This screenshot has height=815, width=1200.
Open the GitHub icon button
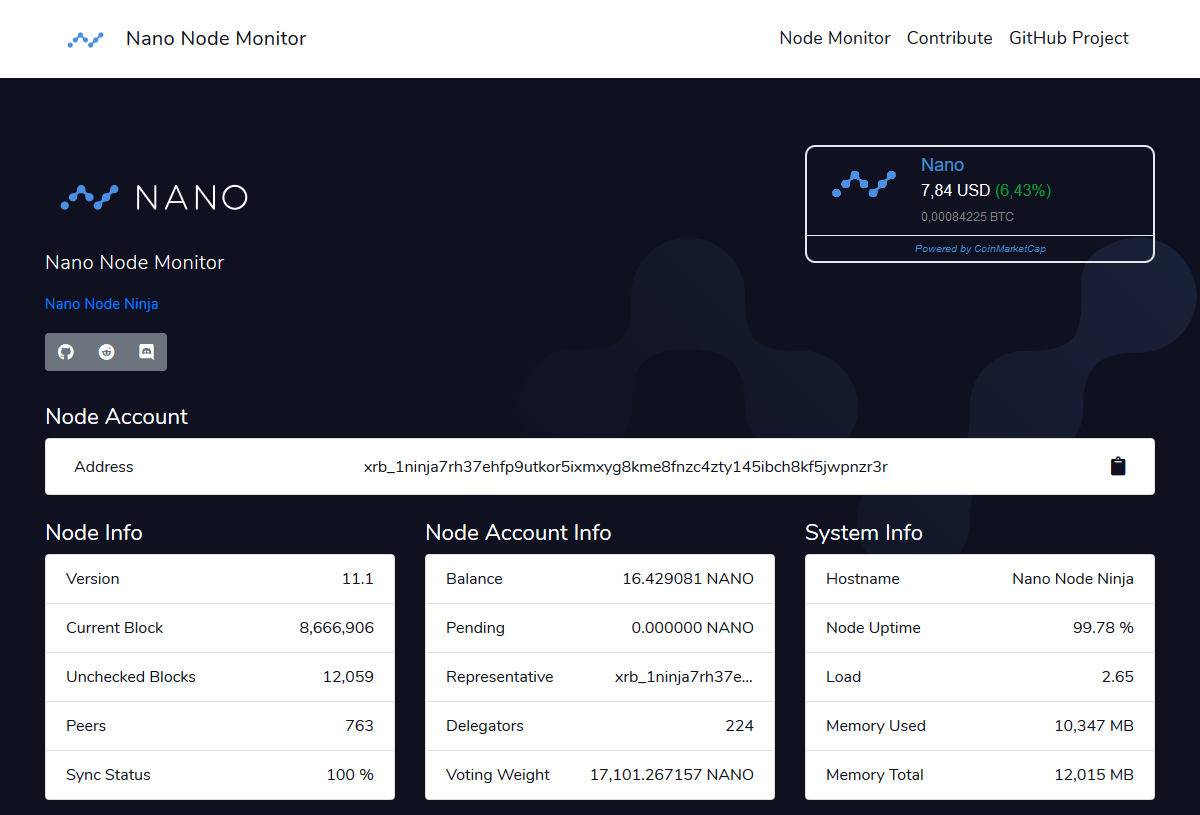(66, 352)
